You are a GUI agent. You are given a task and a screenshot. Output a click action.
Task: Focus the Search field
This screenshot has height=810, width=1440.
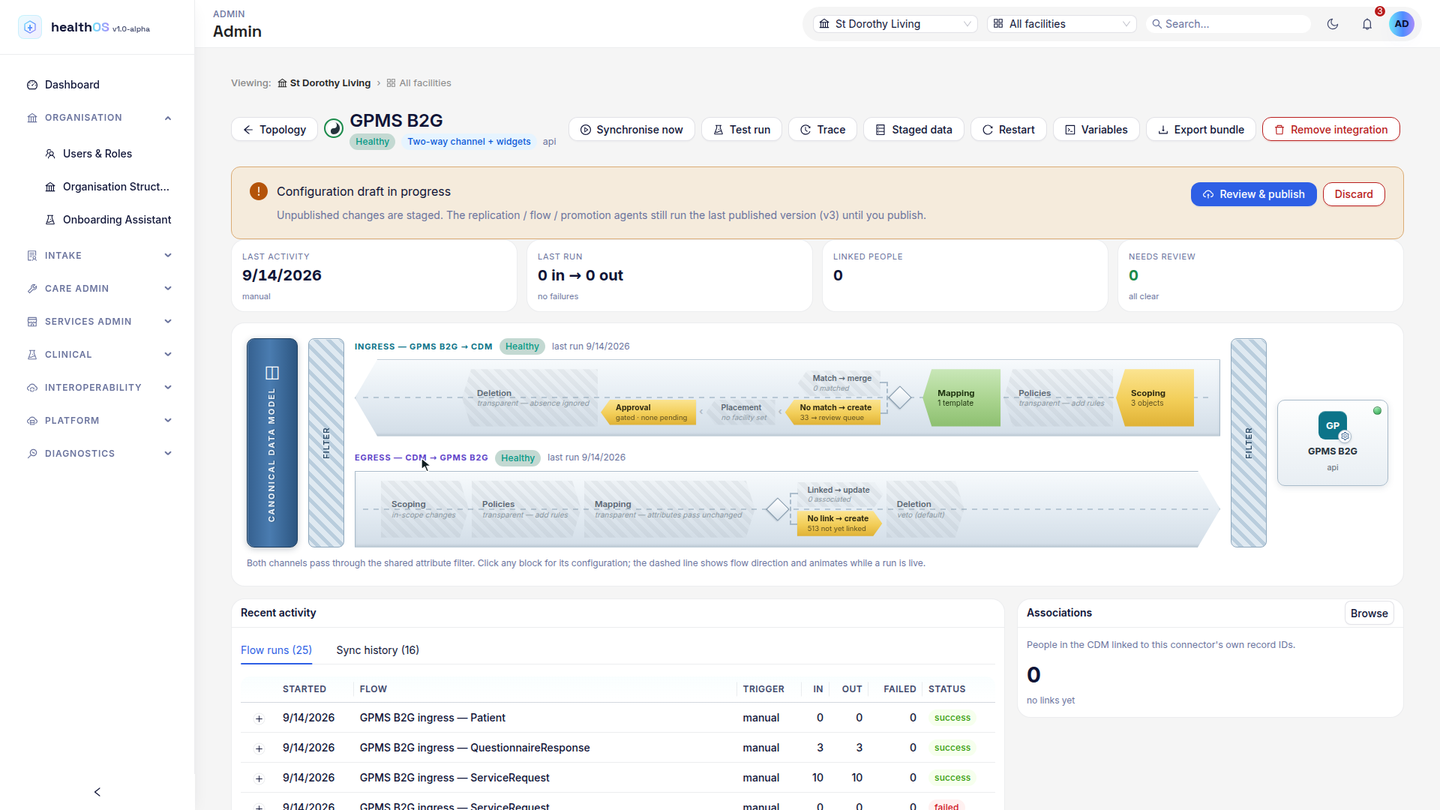1228,24
